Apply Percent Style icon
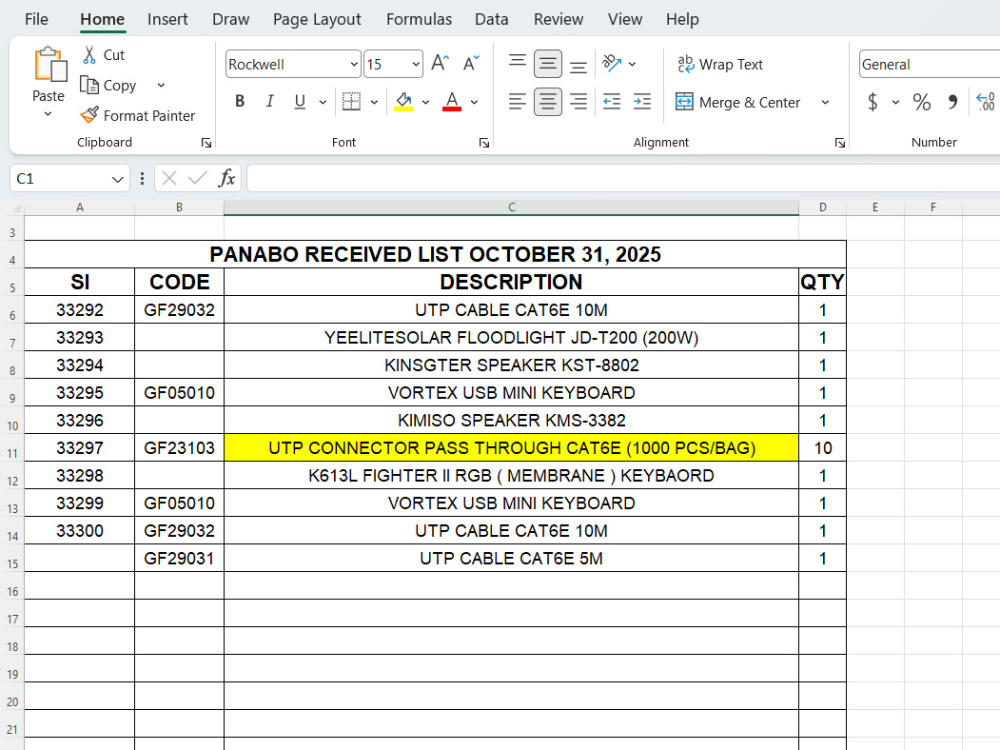 [x=922, y=102]
